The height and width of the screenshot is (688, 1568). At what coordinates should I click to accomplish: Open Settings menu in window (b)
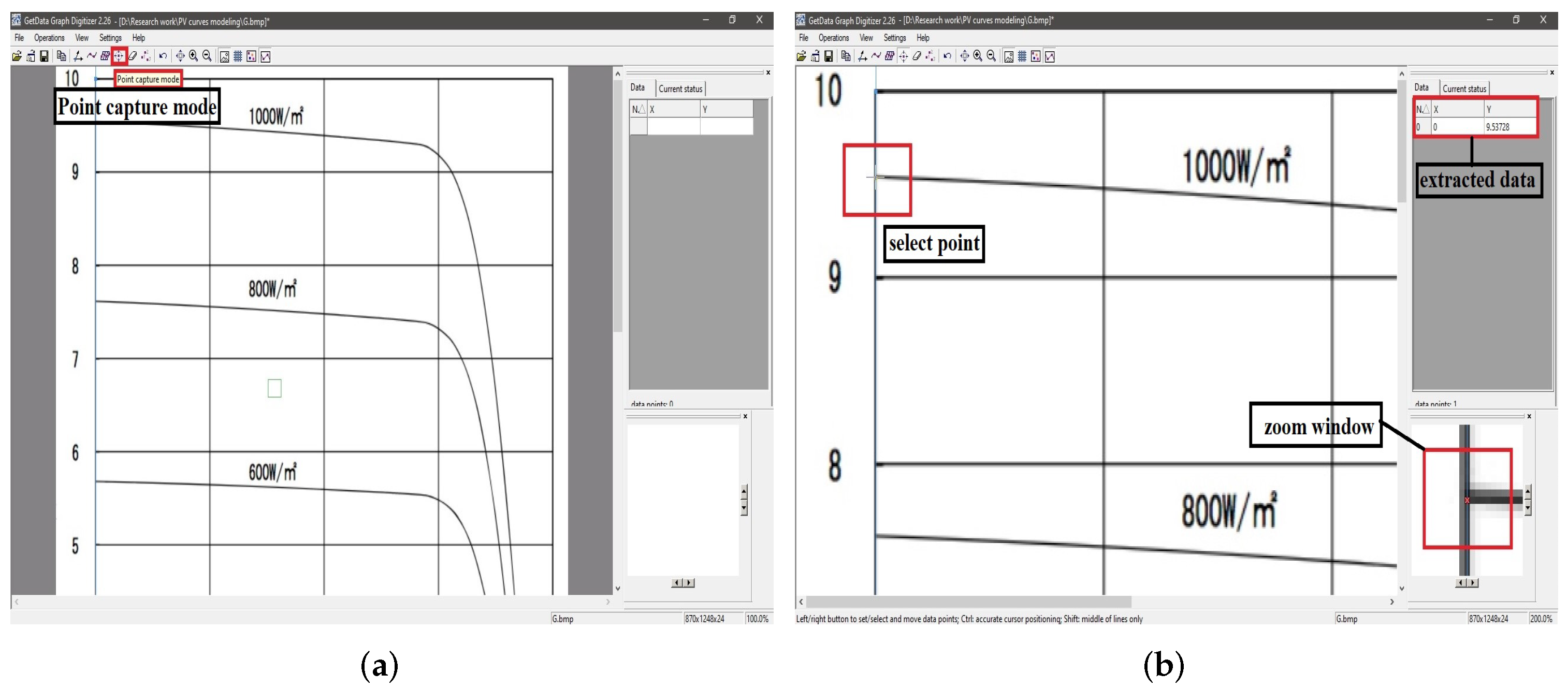coord(894,38)
